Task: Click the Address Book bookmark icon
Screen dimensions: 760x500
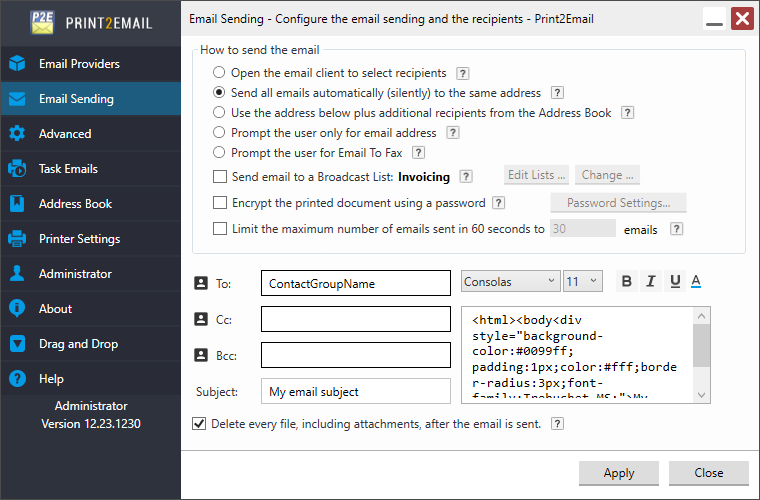Action: pyautogui.click(x=17, y=203)
